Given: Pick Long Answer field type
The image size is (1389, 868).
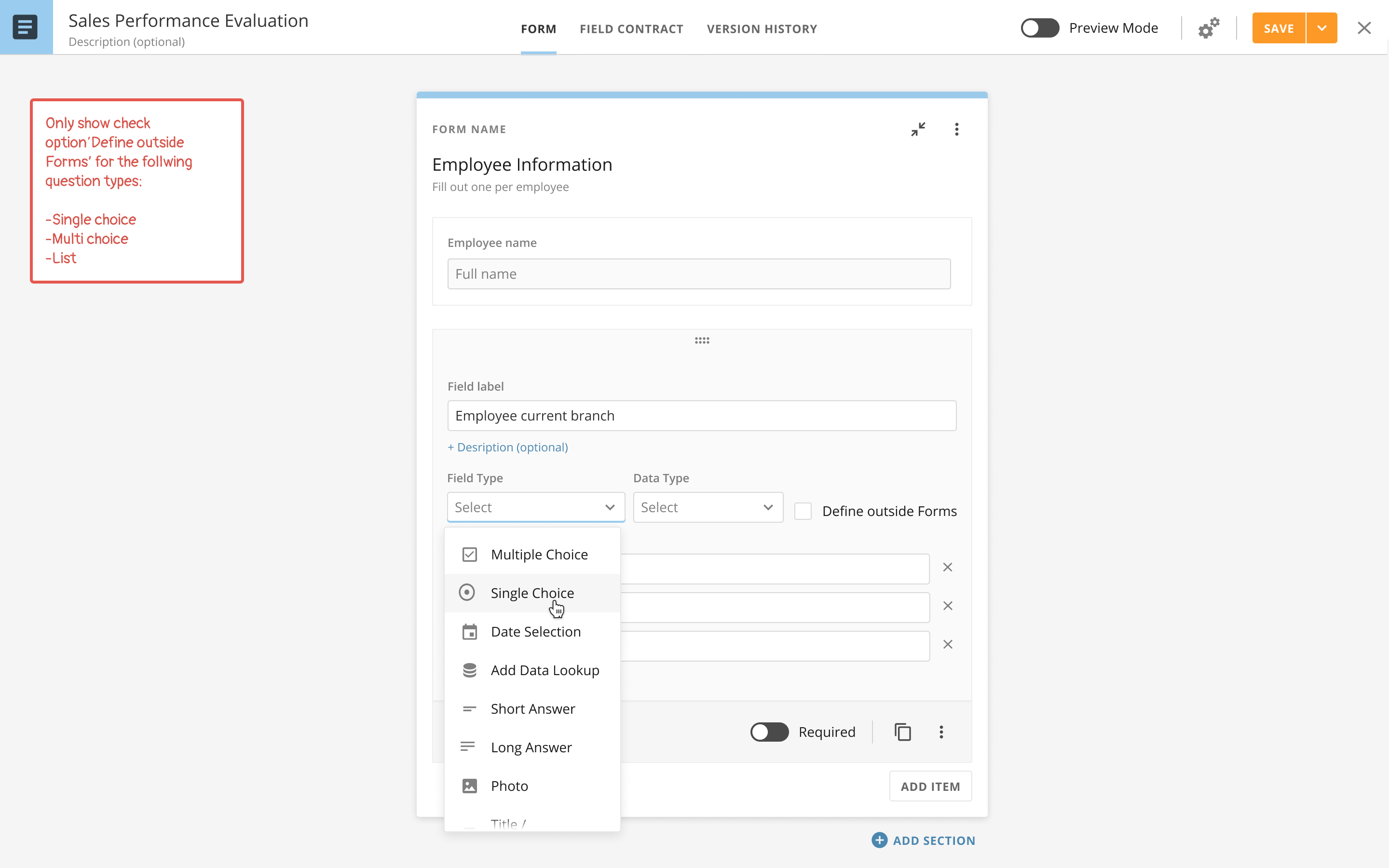Looking at the screenshot, I should 532,747.
